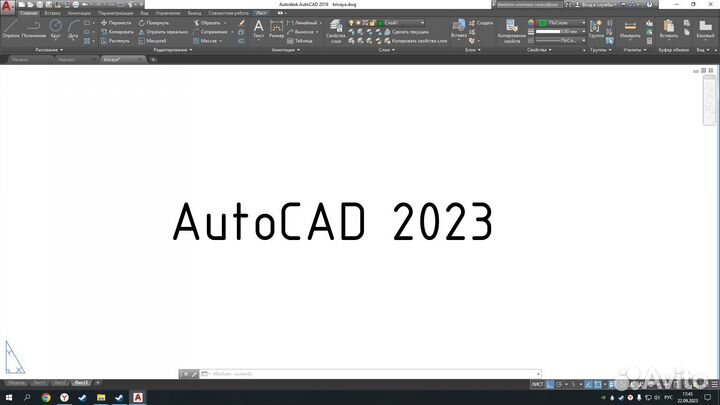720x405 pixels.
Task: Switch to the Главная ribbon tab
Action: click(28, 13)
